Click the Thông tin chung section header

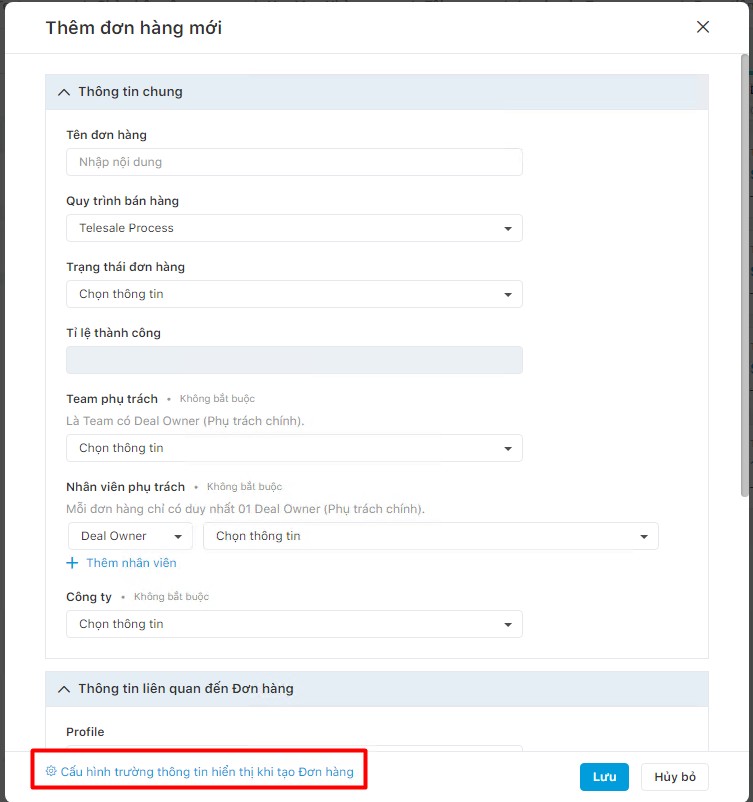[x=377, y=92]
